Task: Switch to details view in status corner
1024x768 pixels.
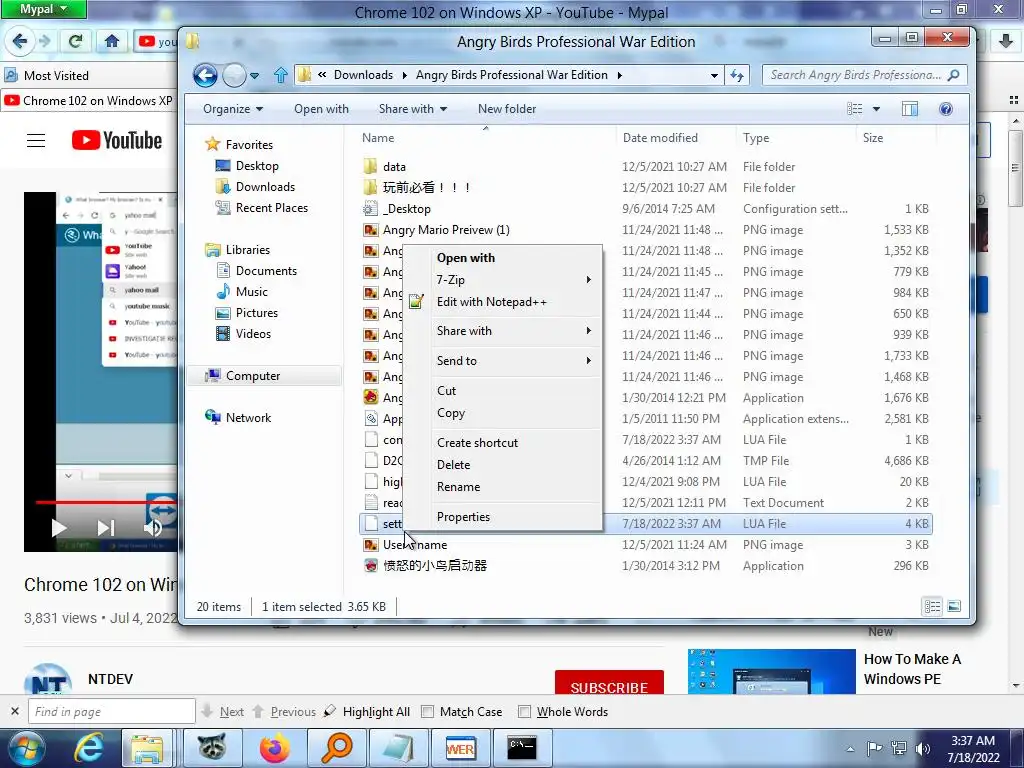Action: (x=933, y=607)
